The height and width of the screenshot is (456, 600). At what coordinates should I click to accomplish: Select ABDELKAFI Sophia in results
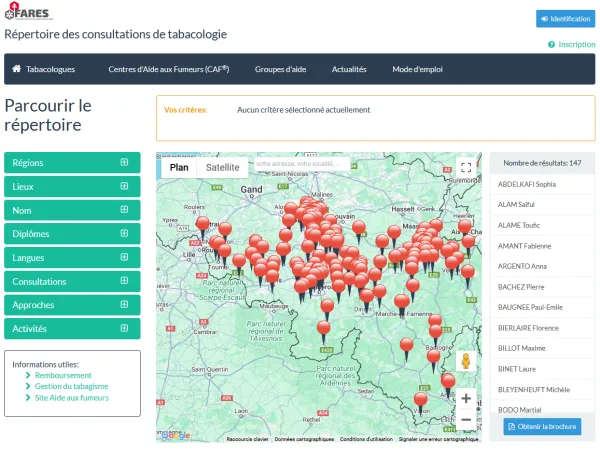tap(542, 184)
